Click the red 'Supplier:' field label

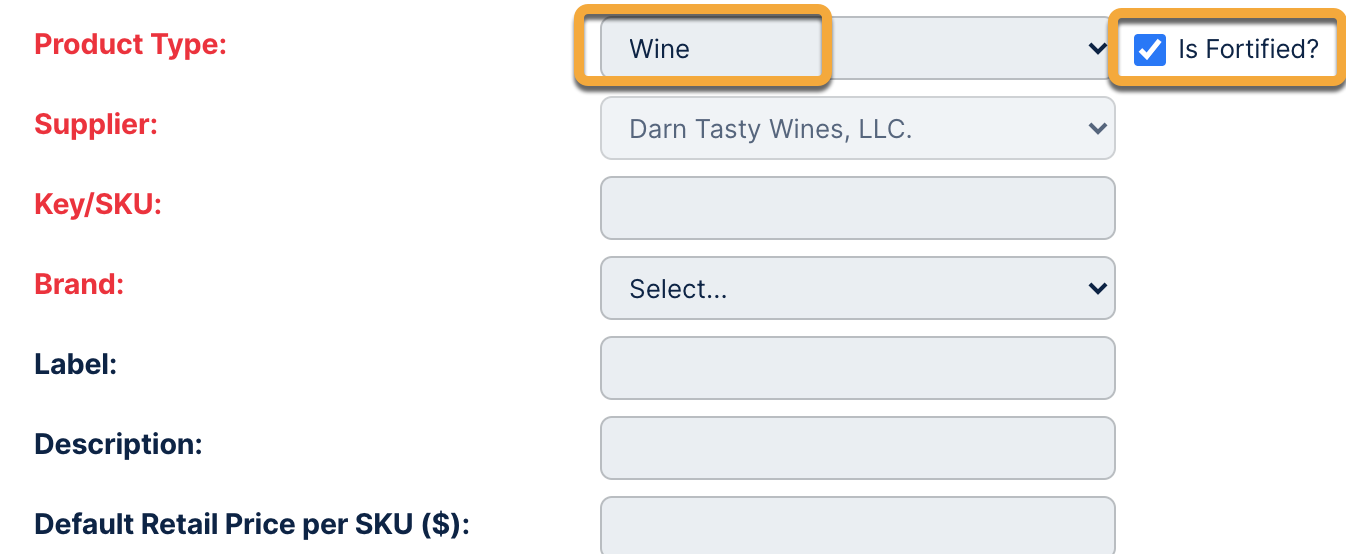[96, 125]
